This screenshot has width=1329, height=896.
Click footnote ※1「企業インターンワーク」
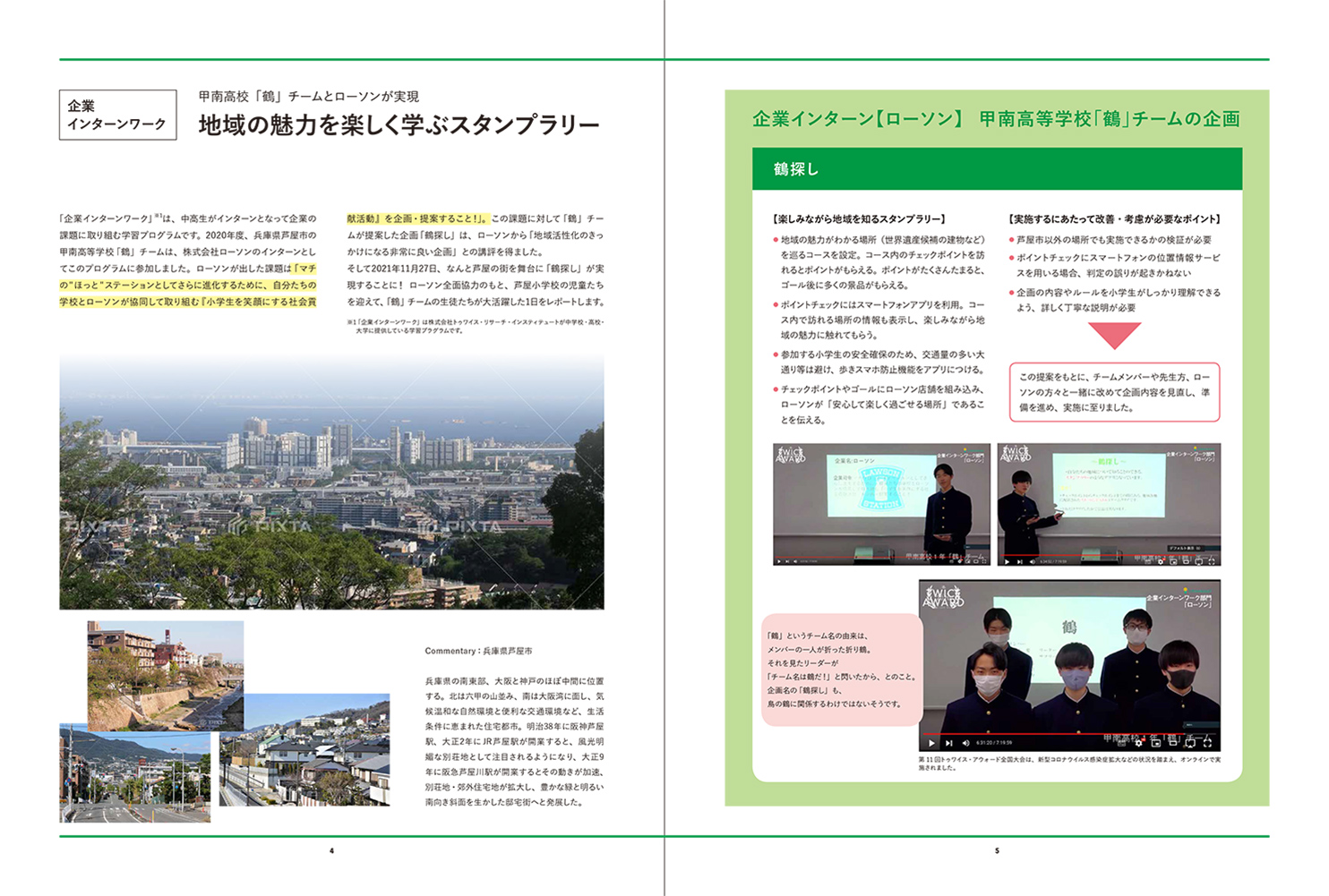(476, 326)
